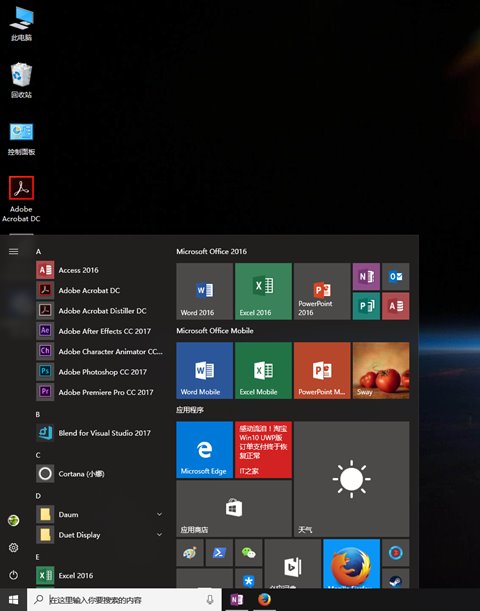Launch the WeChat tile
This screenshot has height=611, width=480.
coord(249,553)
